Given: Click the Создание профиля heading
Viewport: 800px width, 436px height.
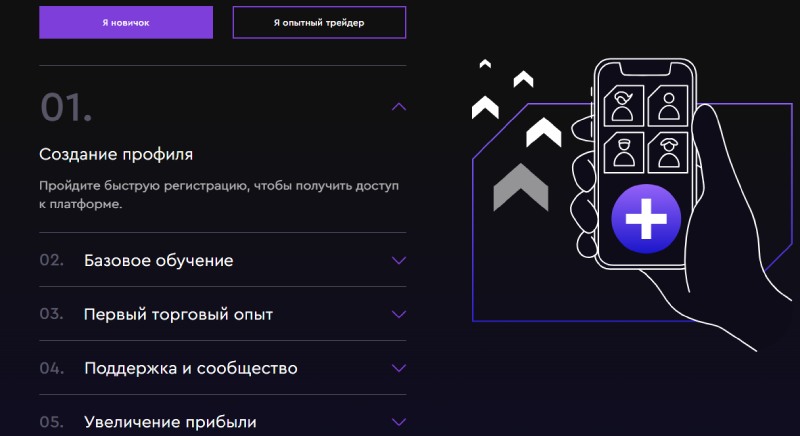Looking at the screenshot, I should [x=116, y=154].
